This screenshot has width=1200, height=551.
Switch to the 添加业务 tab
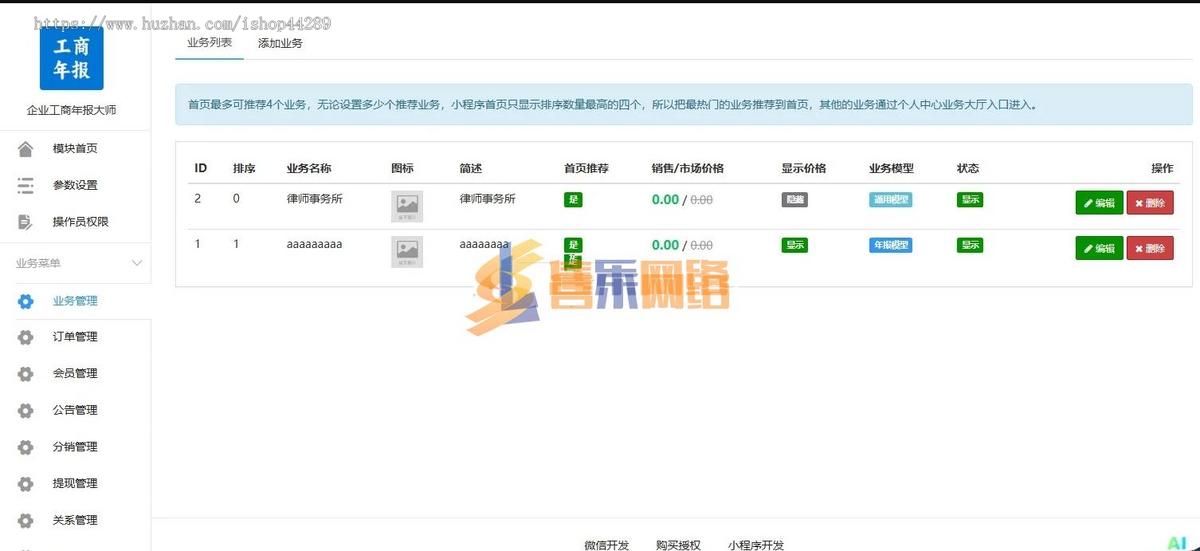pyautogui.click(x=280, y=43)
